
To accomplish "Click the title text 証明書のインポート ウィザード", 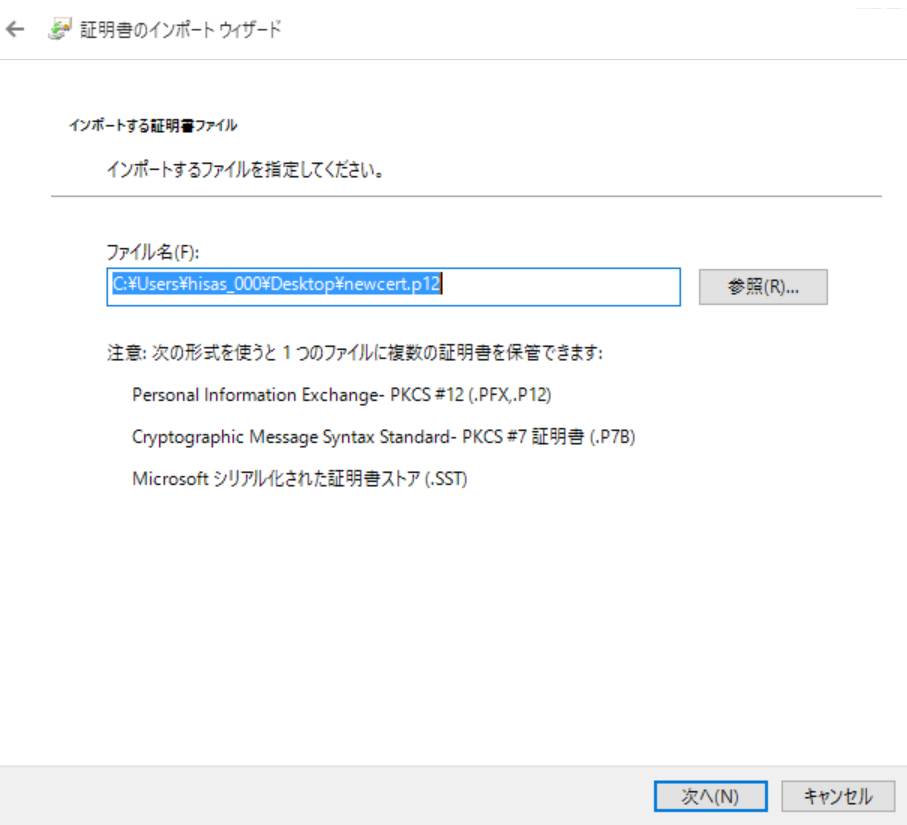I will pos(181,30).
